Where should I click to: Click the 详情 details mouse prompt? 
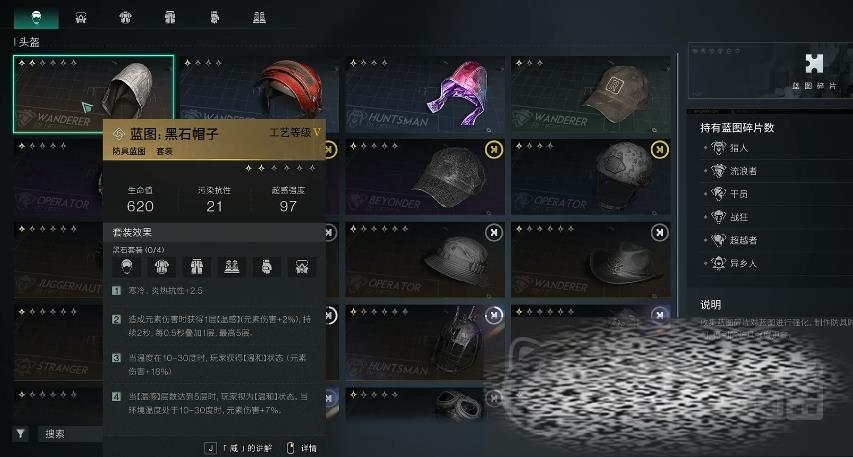point(302,448)
